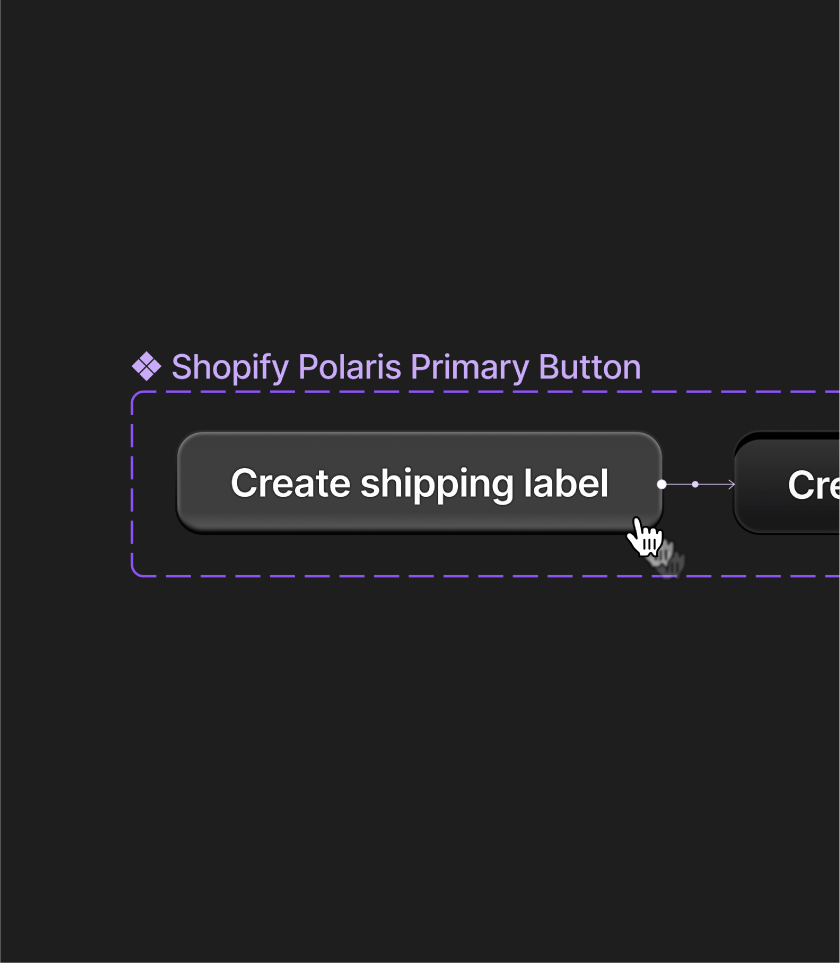Click the word "Shopify" in the title
840x963 pixels.
coord(228,367)
